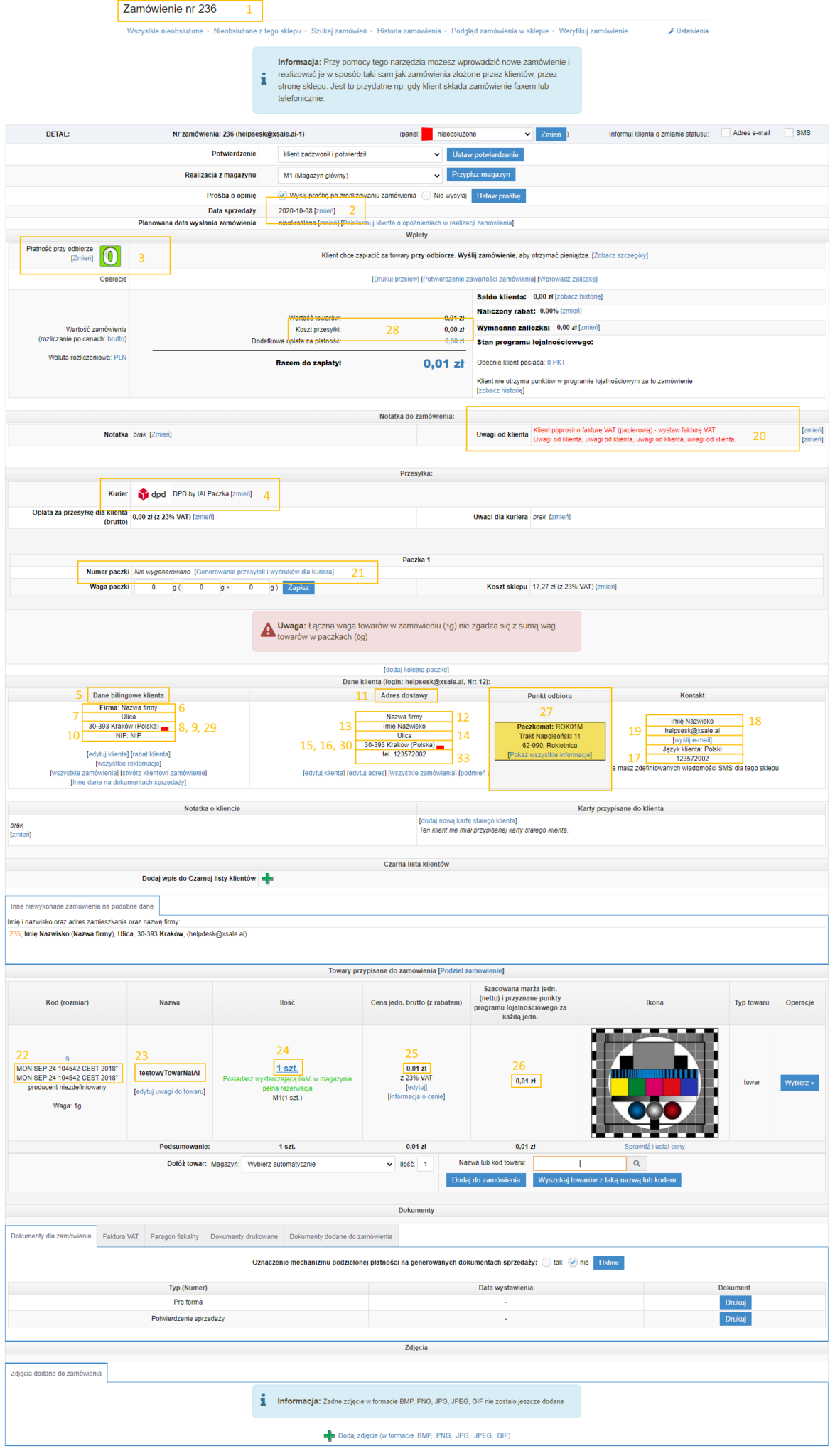Screen dimensions: 840x1456
Task: Click the green zero payment status icon
Action: point(110,256)
